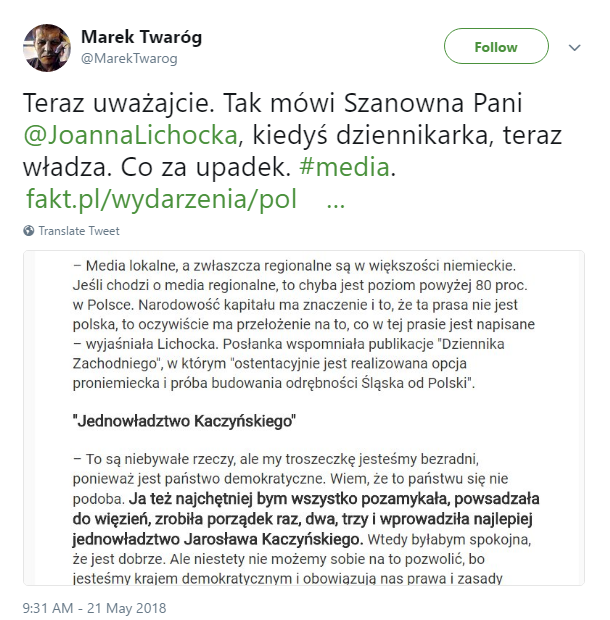Open the 9:31 AM - 21 May 2018 timestamp
Screen dimensions: 610x620
pyautogui.click(x=94, y=608)
